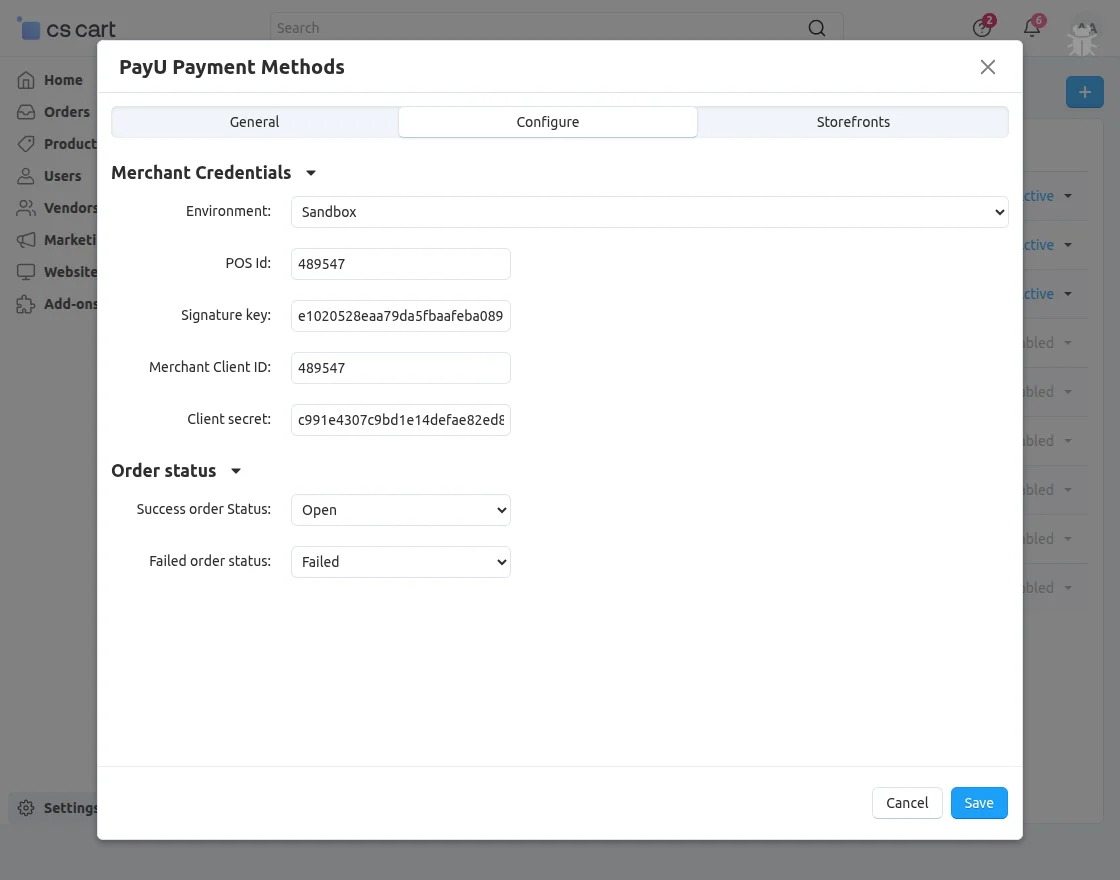Image resolution: width=1120 pixels, height=880 pixels.
Task: Collapse the Order status section
Action: [236, 471]
